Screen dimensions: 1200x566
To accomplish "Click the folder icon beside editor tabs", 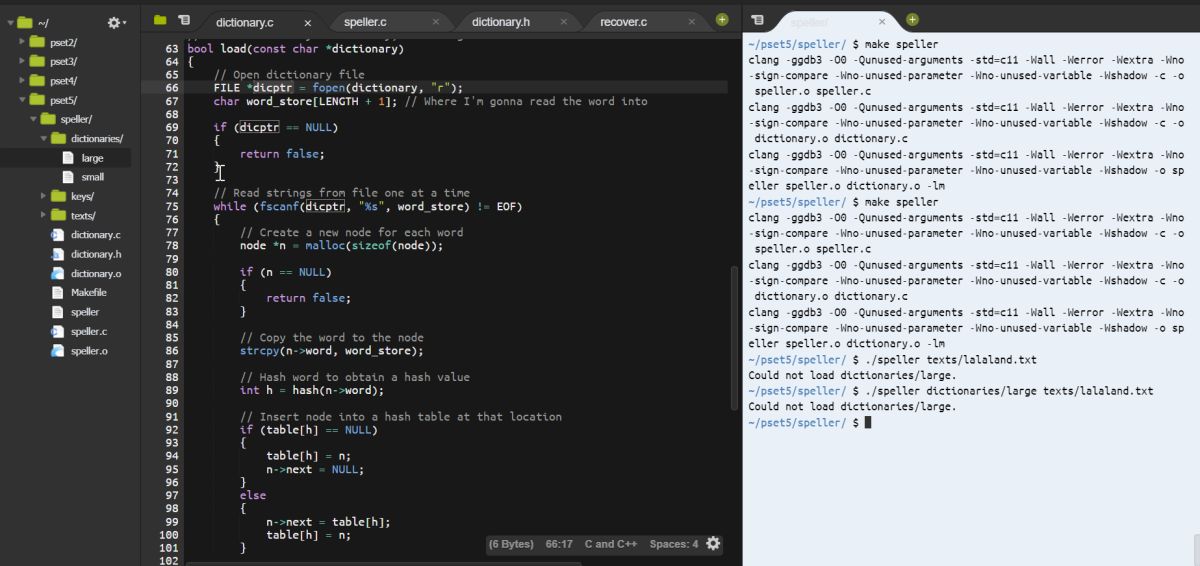I will click(160, 20).
